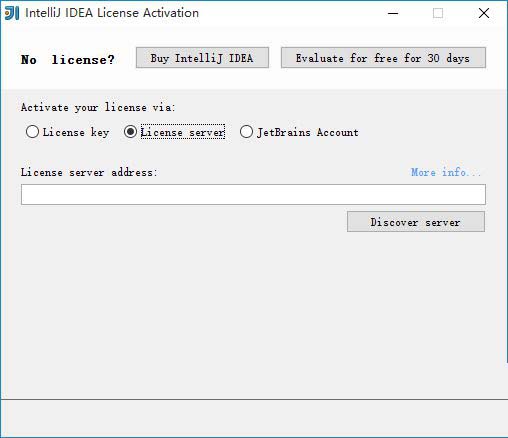The height and width of the screenshot is (438, 508).
Task: Minimize the License Activation window
Action: click(x=393, y=13)
